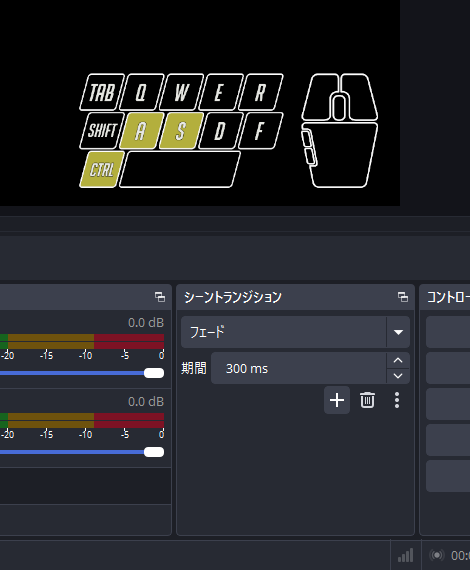Pop out the audio mixer dock

coord(160,297)
